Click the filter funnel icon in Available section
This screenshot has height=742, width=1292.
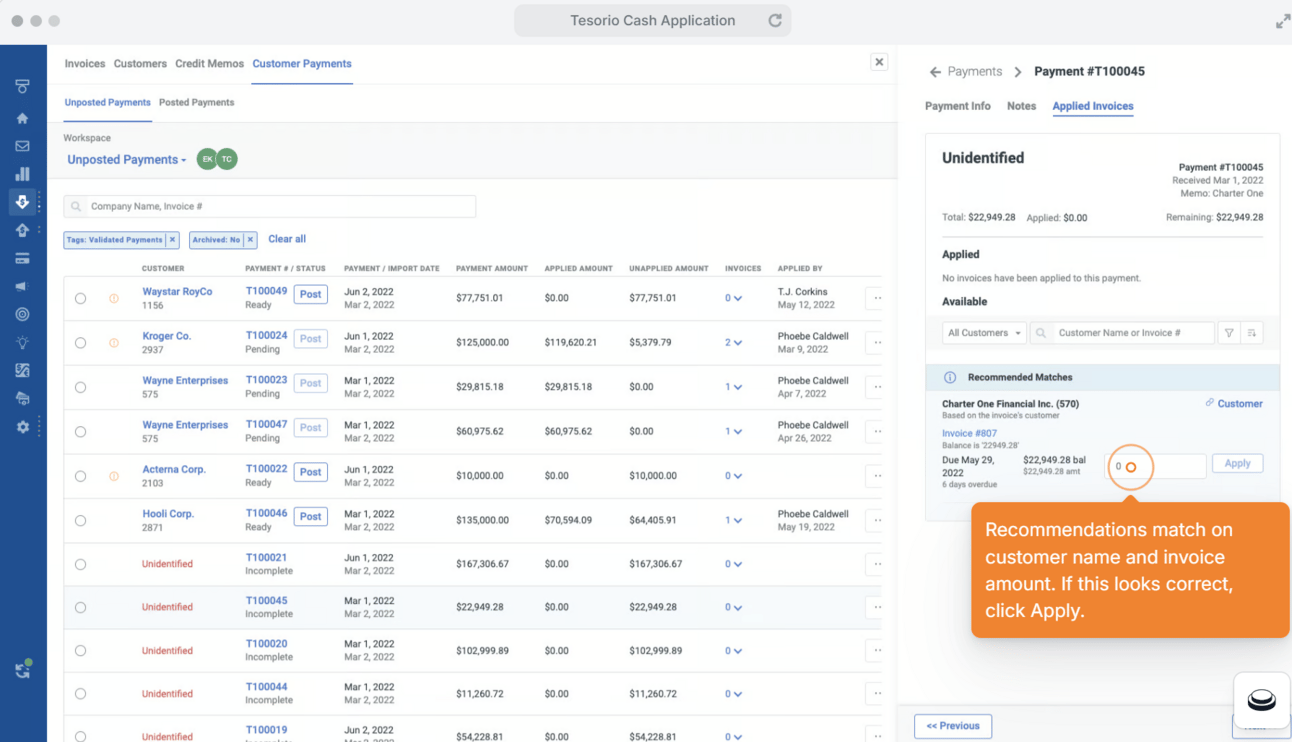(x=1229, y=333)
